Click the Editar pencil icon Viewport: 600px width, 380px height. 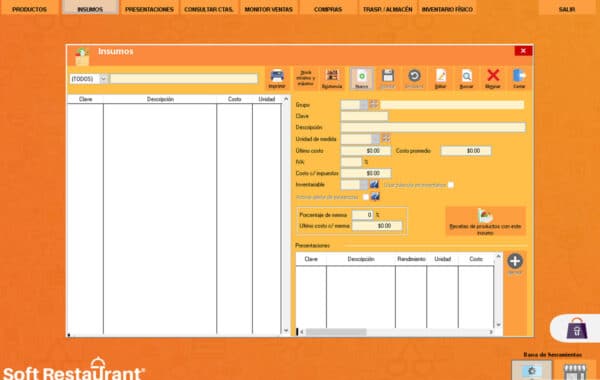click(x=440, y=79)
